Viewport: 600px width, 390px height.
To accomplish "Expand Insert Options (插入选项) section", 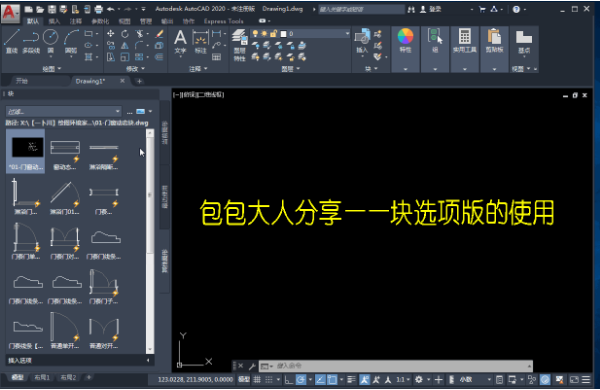I will tap(80, 361).
